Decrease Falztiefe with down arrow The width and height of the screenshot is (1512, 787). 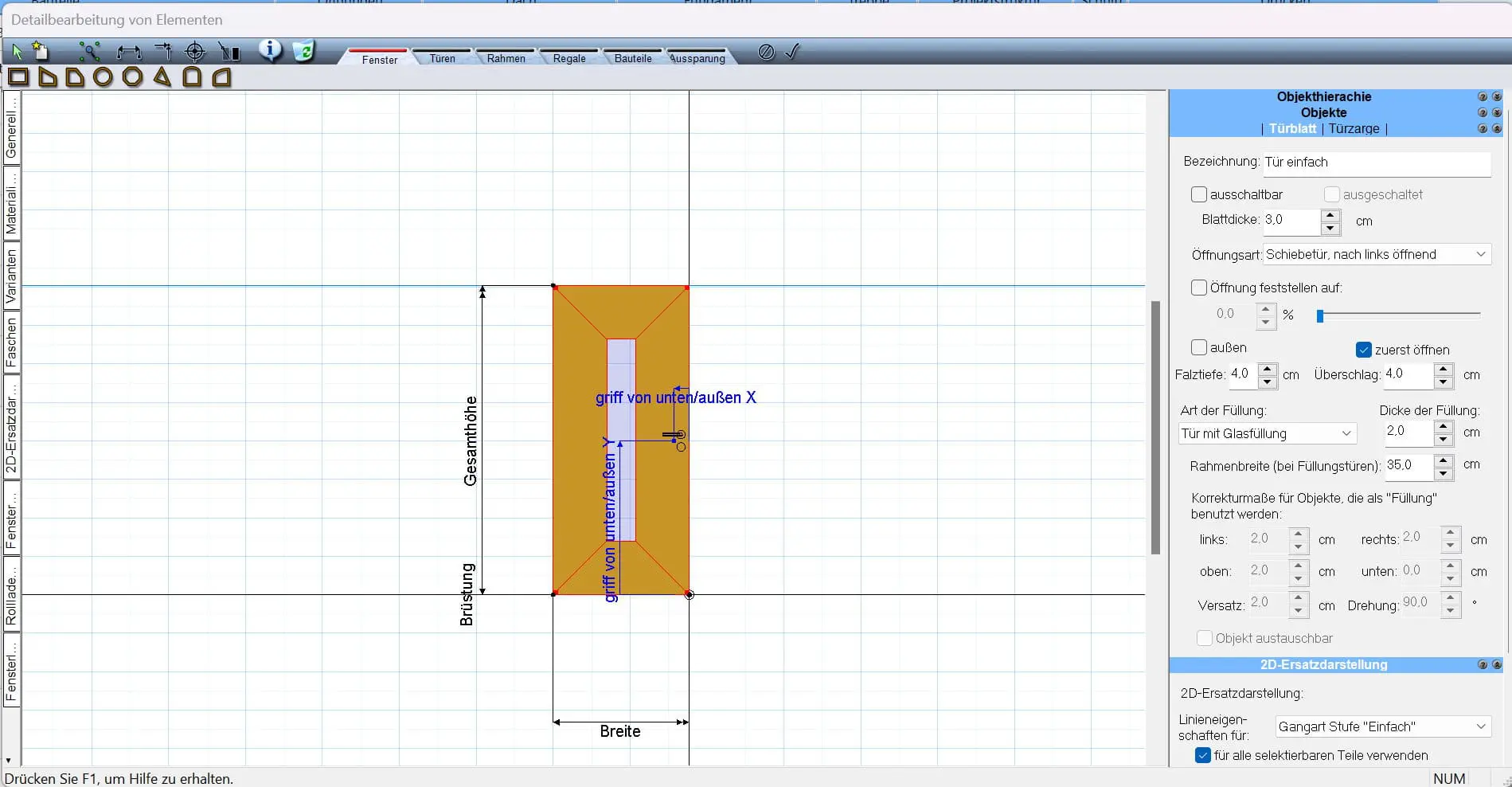pyautogui.click(x=1268, y=382)
